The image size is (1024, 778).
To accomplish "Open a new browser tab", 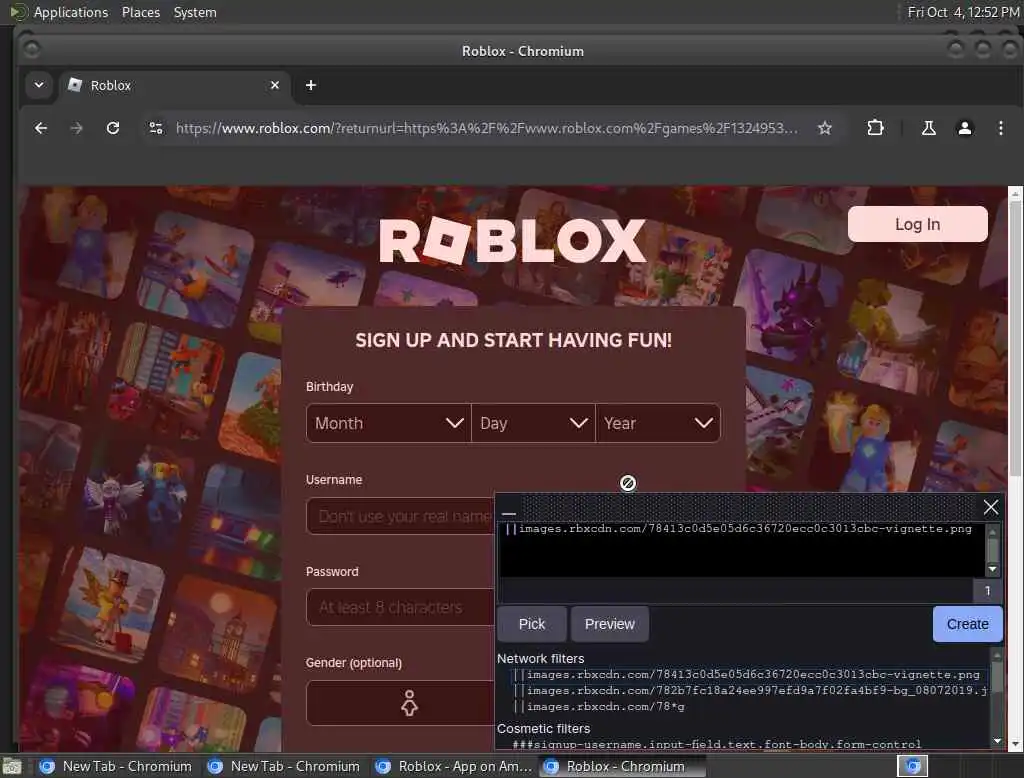I will tap(311, 86).
